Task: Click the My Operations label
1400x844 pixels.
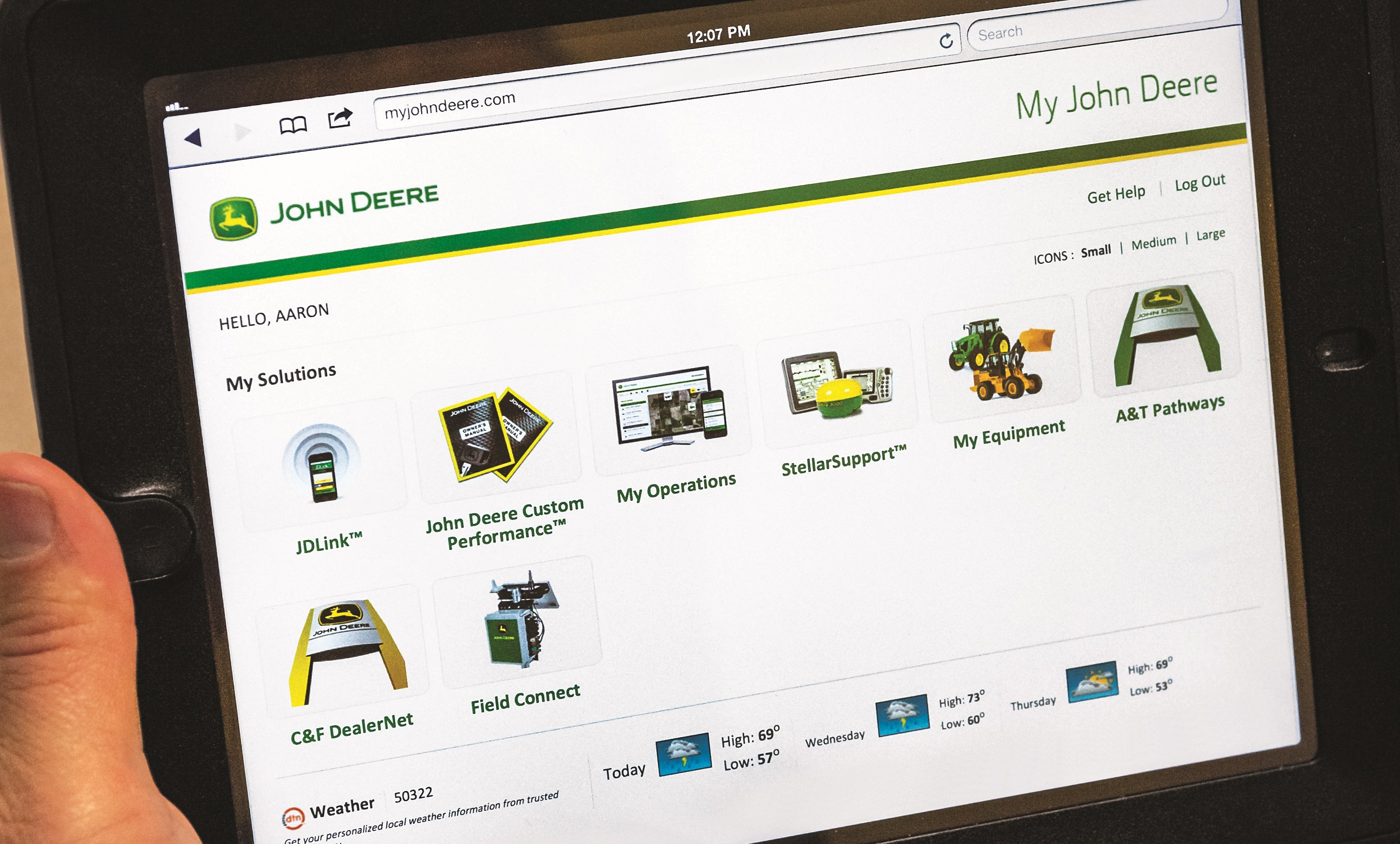Action: click(676, 488)
